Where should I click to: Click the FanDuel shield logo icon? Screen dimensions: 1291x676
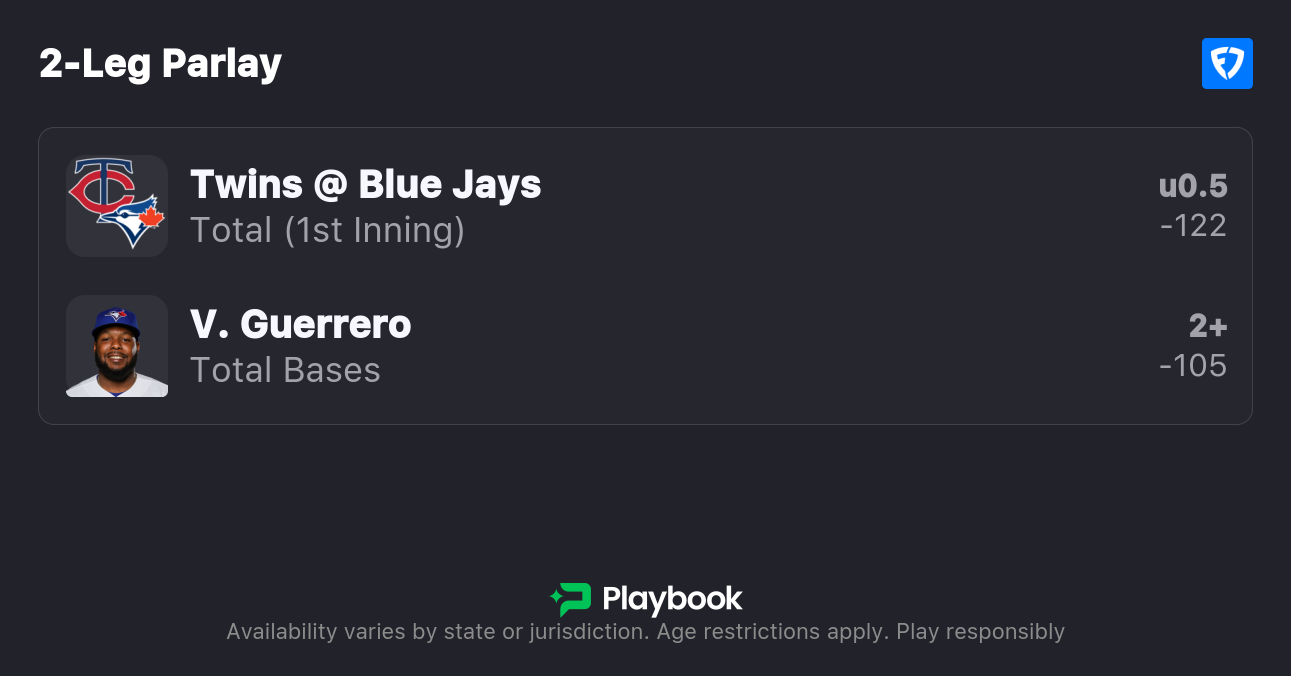pyautogui.click(x=1227, y=64)
